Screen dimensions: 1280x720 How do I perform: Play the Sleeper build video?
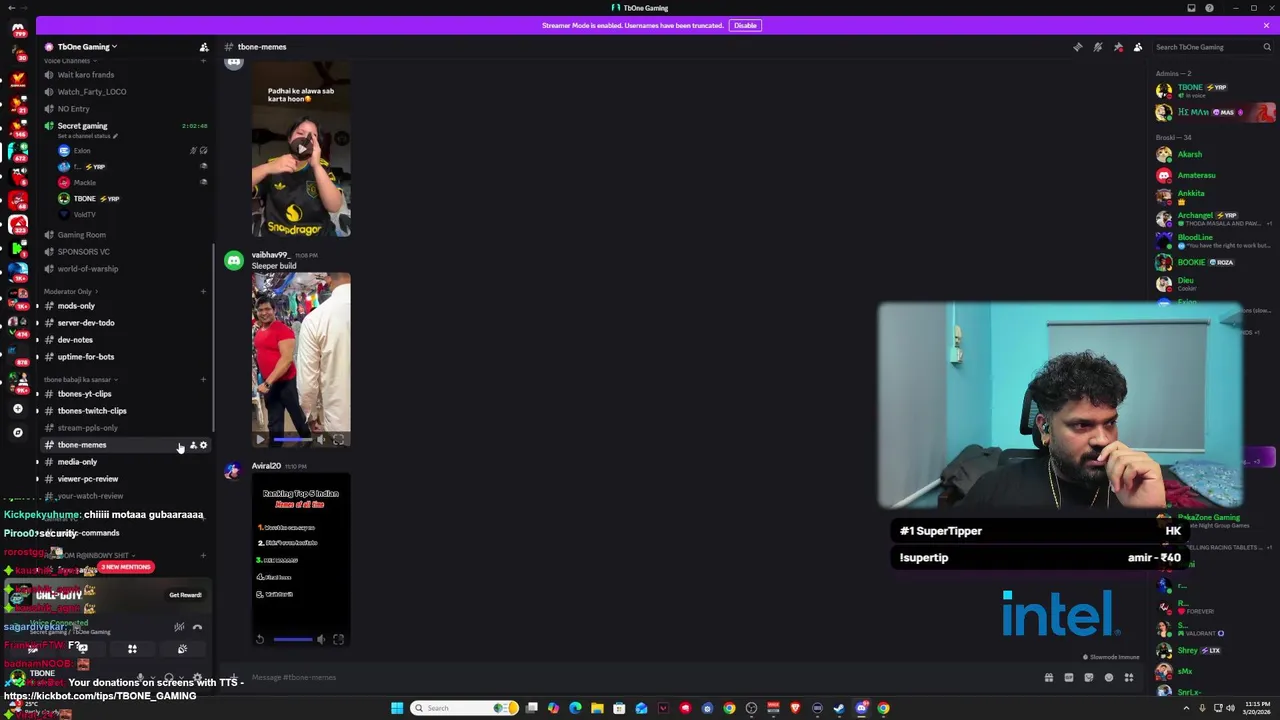coord(260,439)
